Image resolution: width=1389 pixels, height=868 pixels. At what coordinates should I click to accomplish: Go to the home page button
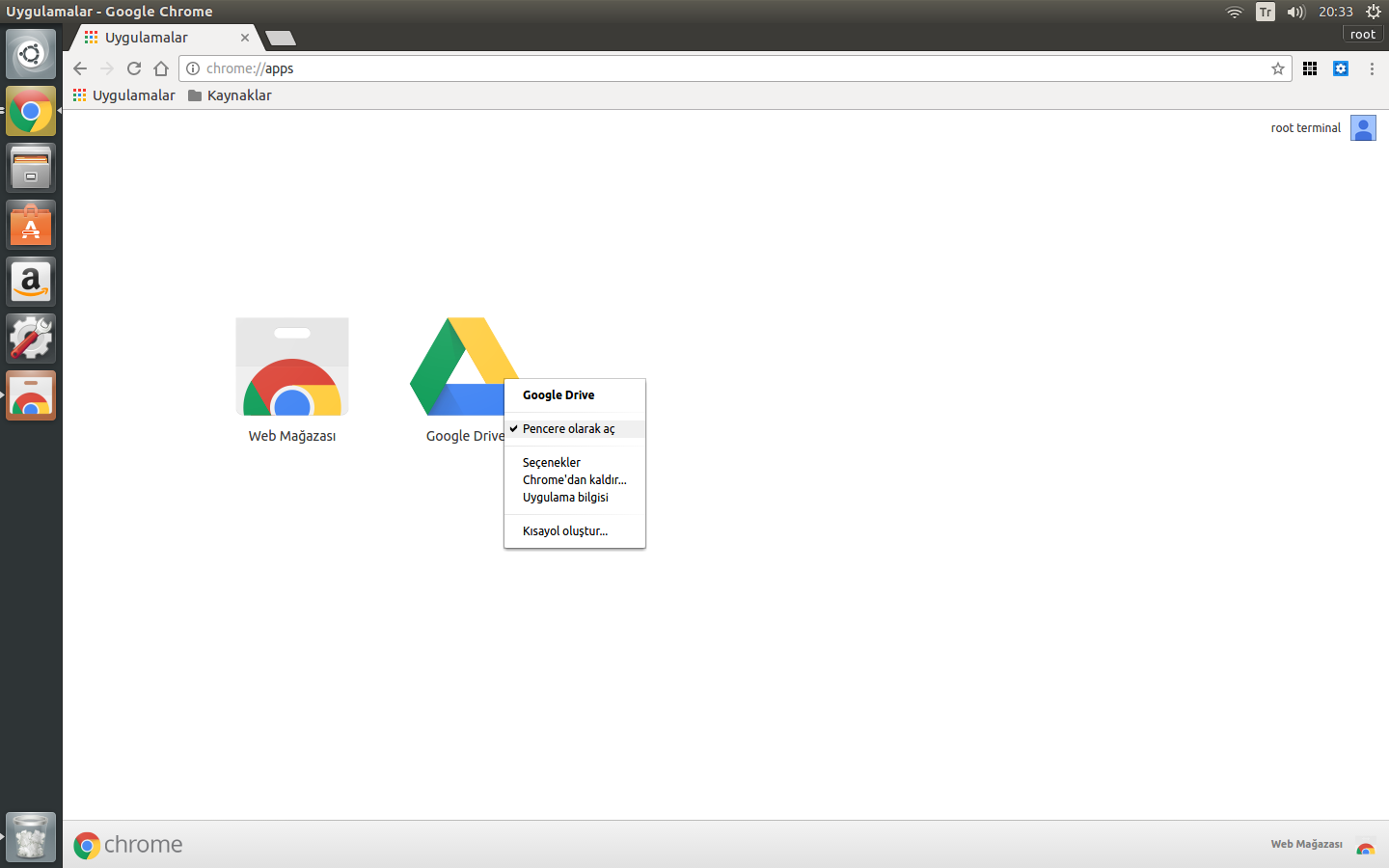161,68
